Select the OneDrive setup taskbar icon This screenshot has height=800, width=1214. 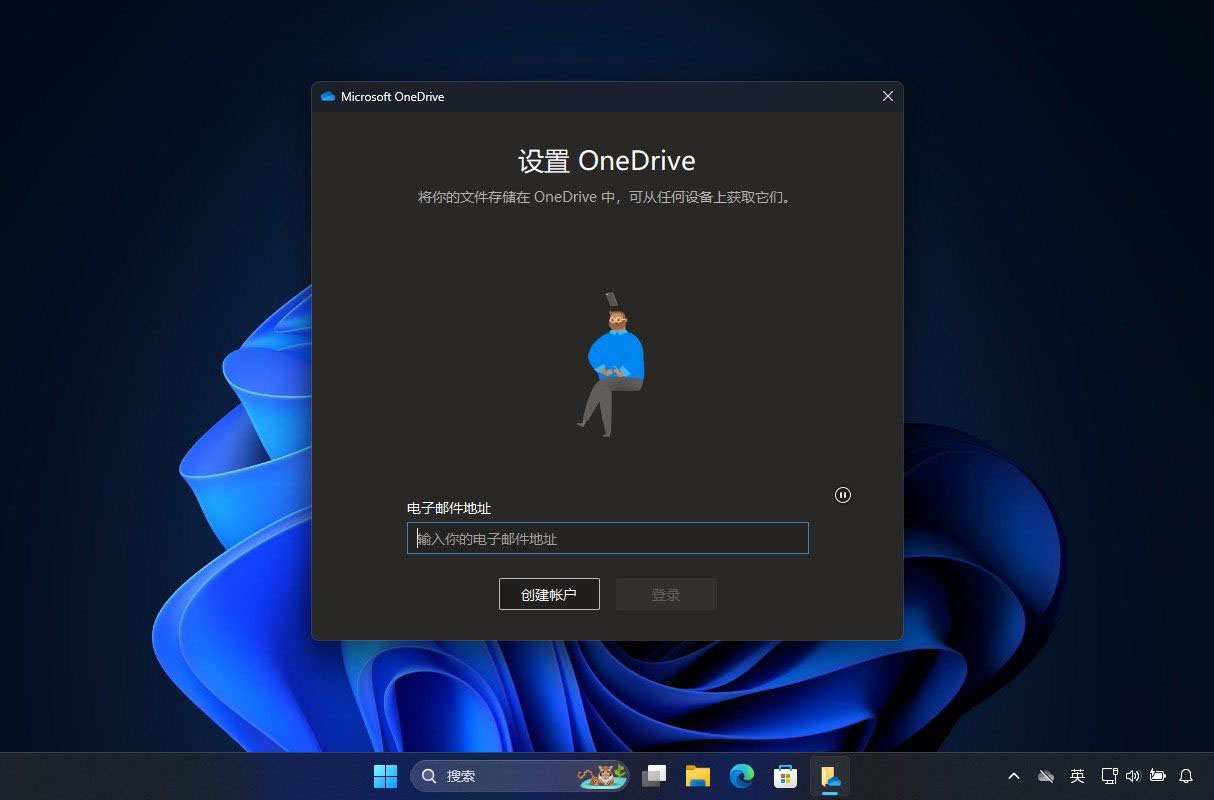(x=829, y=776)
